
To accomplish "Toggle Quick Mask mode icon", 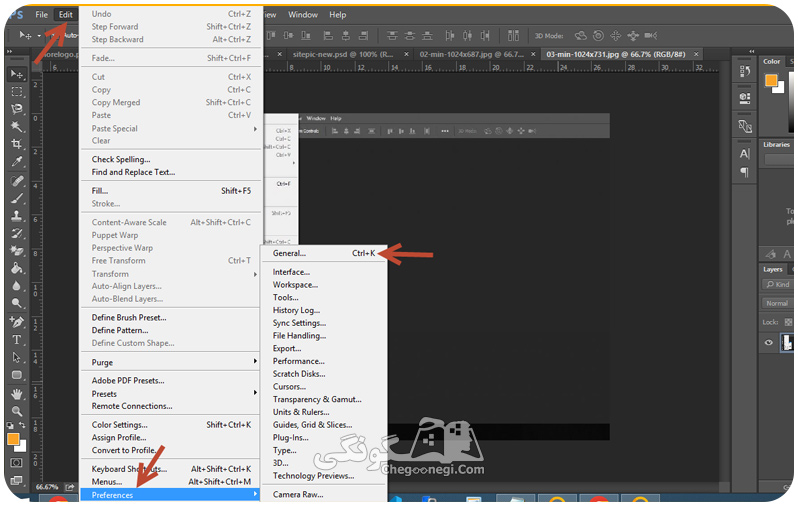I will [16, 463].
